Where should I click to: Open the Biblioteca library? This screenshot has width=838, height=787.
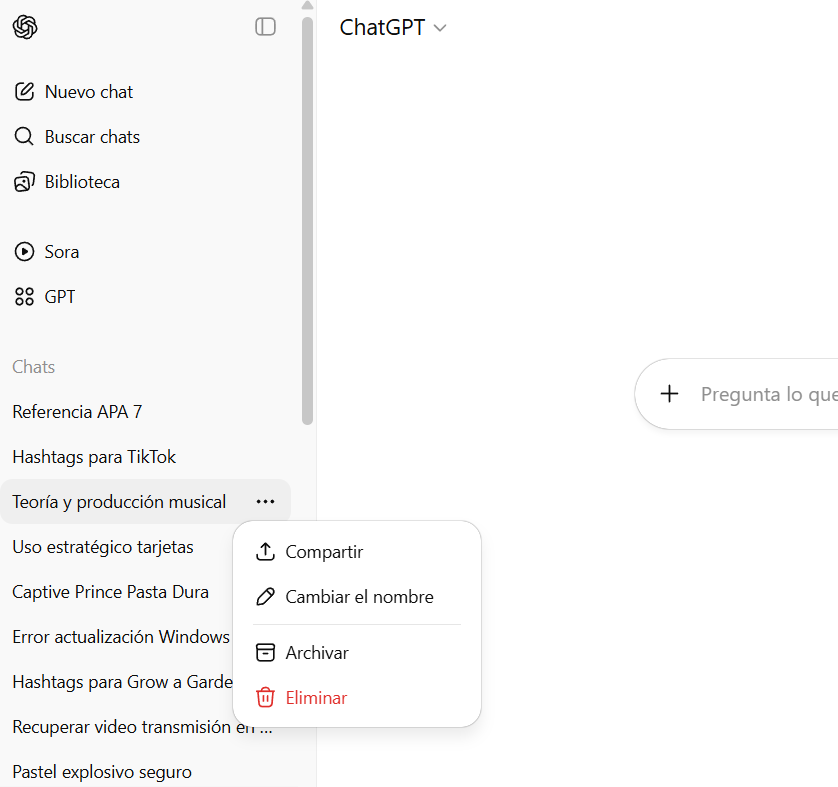pyautogui.click(x=67, y=182)
